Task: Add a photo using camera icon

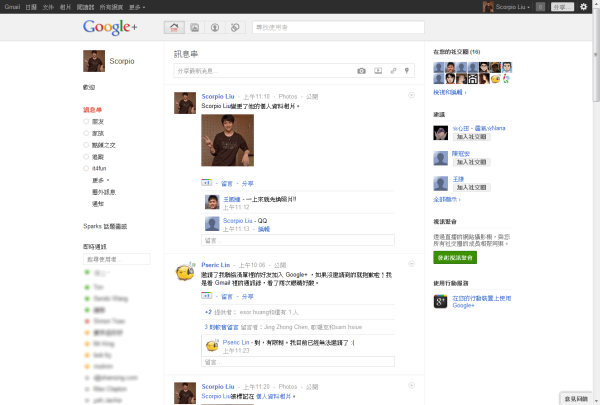Action: point(361,71)
